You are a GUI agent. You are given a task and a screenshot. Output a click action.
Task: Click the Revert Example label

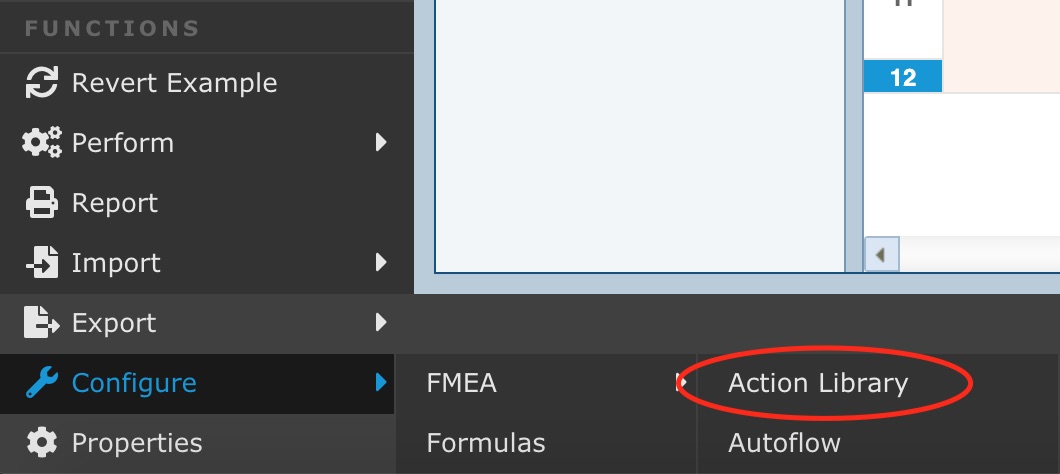coord(174,83)
